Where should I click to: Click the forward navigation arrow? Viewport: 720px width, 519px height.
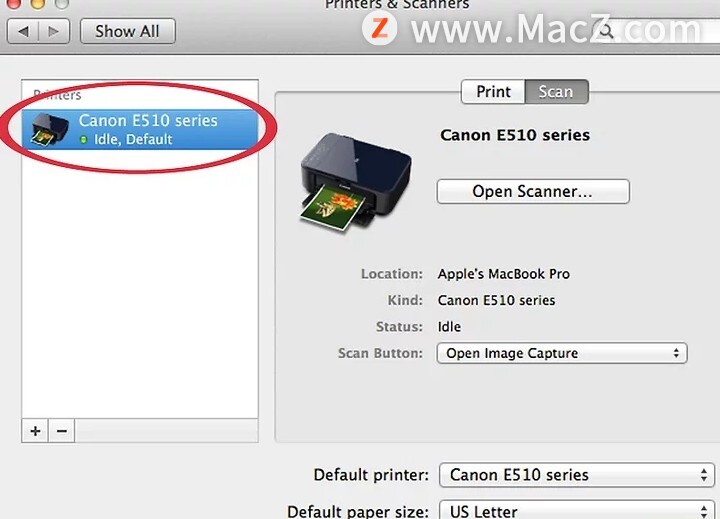point(54,31)
